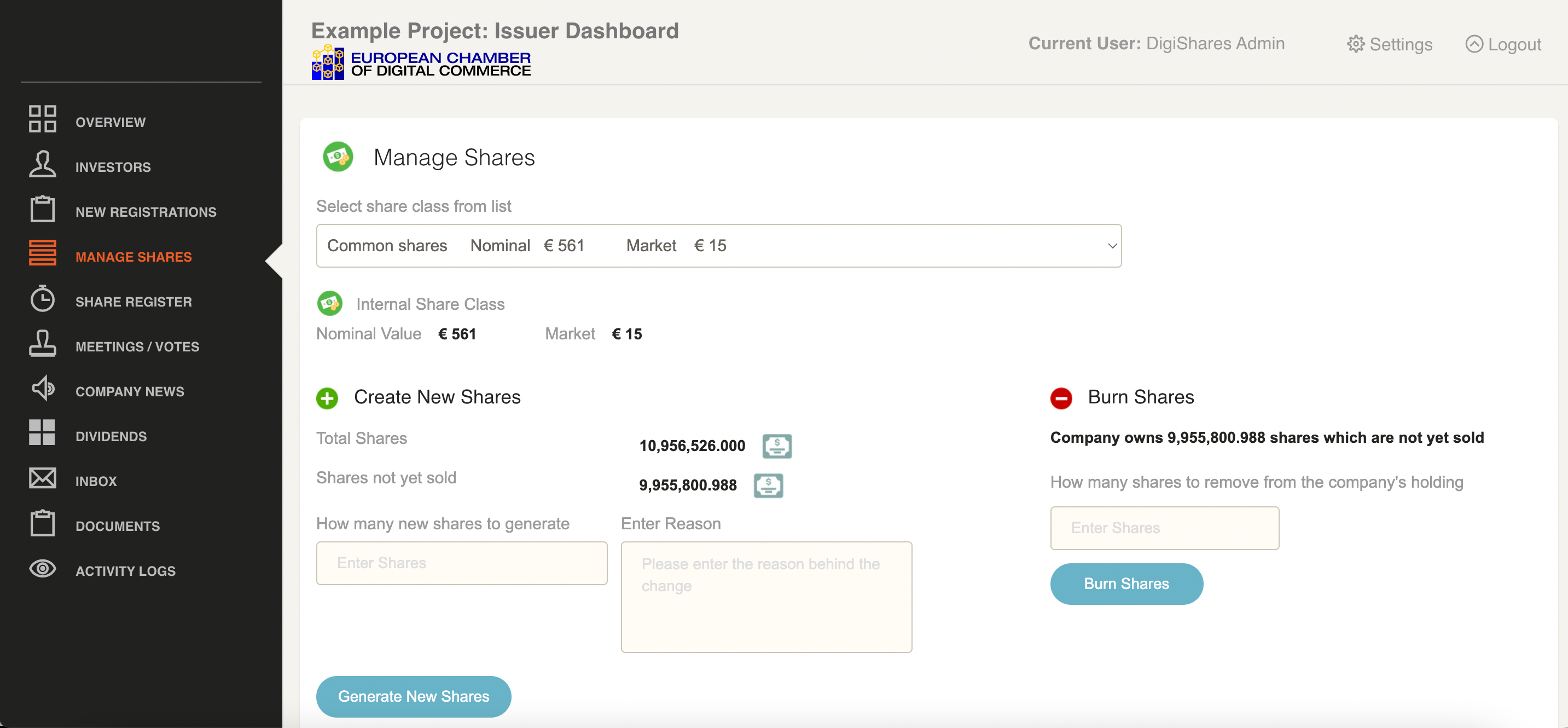Click the Documents clipboard icon
The image size is (1568, 728).
point(42,523)
